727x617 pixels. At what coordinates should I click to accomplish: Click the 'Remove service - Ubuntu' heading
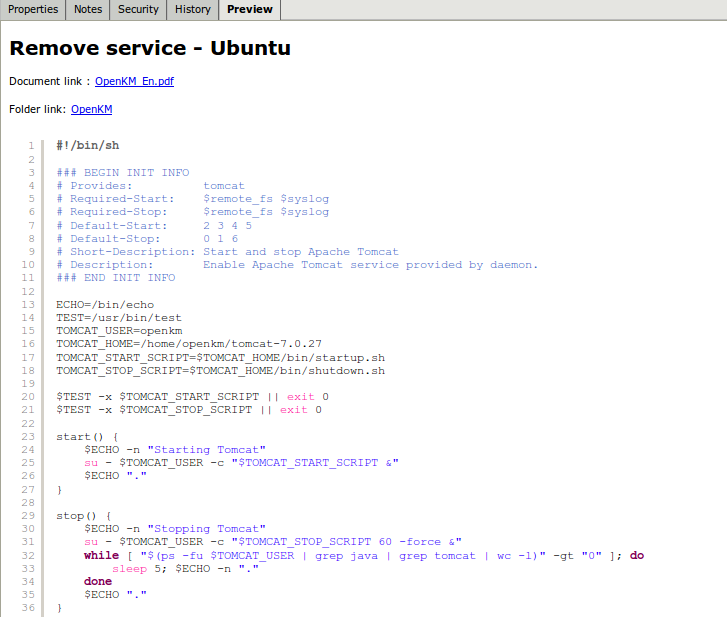click(150, 48)
